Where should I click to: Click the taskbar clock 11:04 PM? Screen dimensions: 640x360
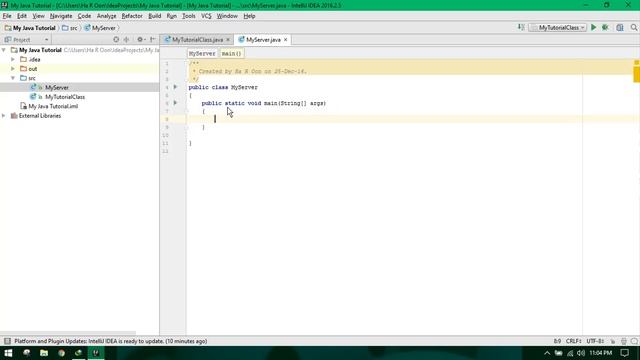click(601, 353)
